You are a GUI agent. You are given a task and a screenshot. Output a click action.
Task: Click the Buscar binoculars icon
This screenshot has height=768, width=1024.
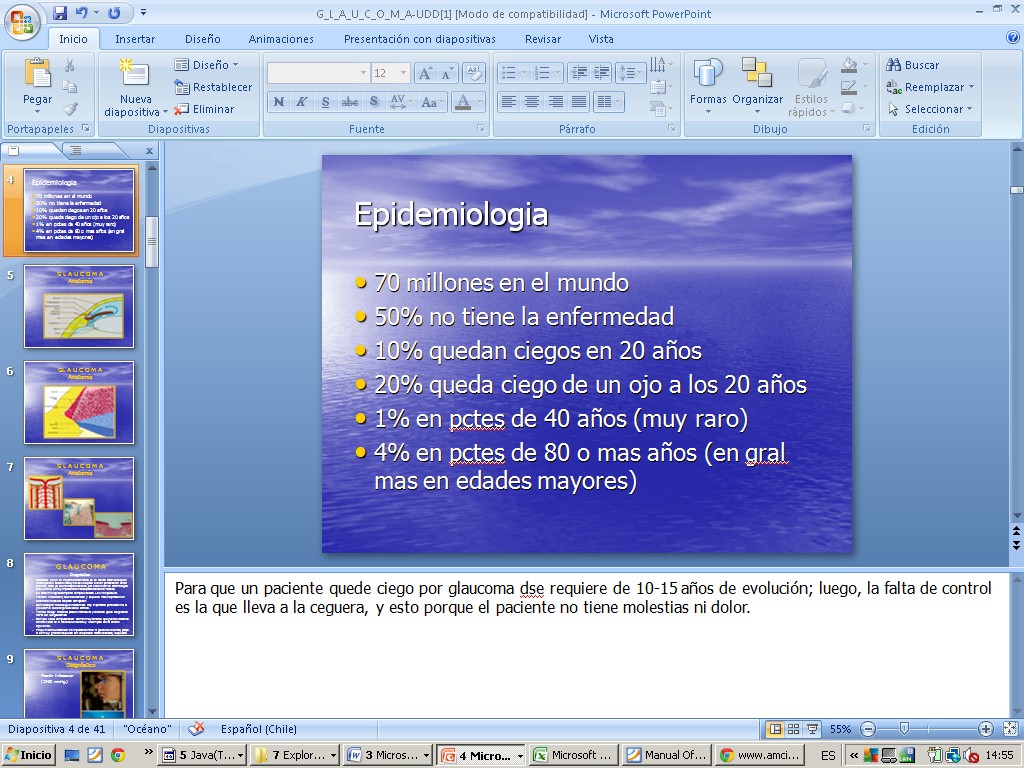(894, 65)
